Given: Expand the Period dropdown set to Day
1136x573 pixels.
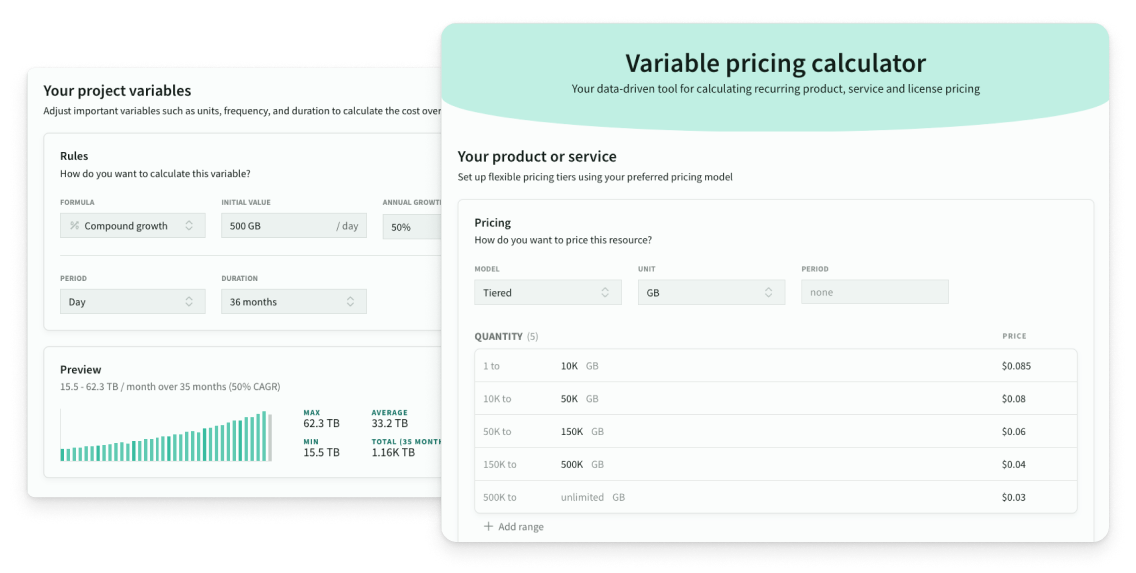Looking at the screenshot, I should click(133, 301).
